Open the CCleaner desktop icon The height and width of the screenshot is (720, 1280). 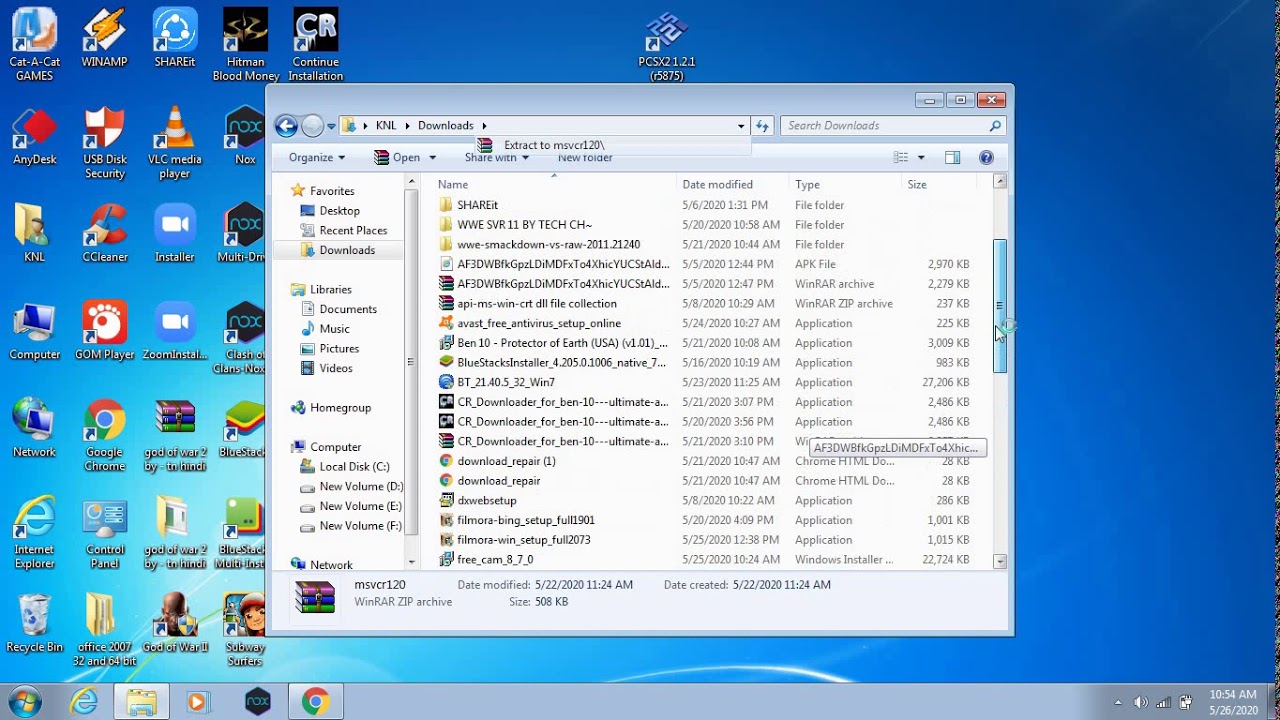(104, 234)
